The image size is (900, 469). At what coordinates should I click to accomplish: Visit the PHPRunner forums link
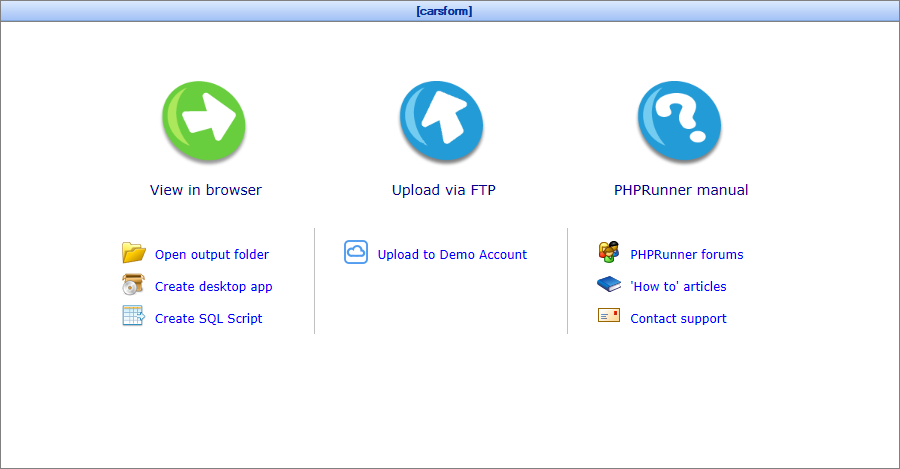click(x=686, y=254)
